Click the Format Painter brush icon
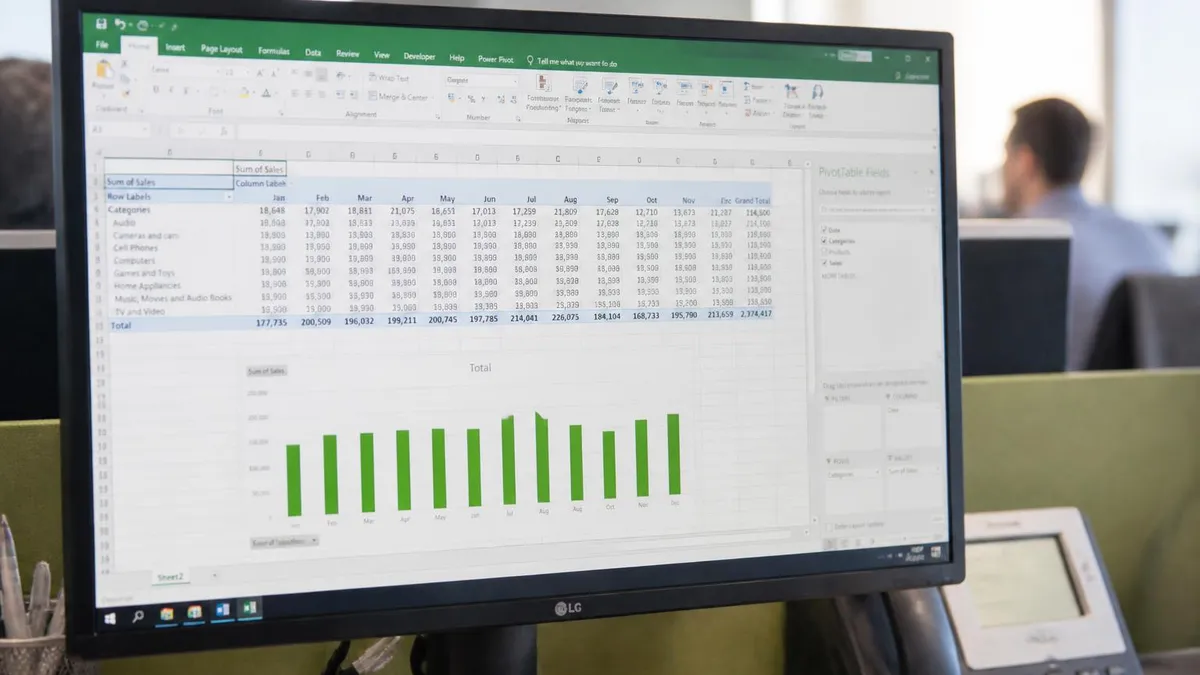 [x=125, y=94]
